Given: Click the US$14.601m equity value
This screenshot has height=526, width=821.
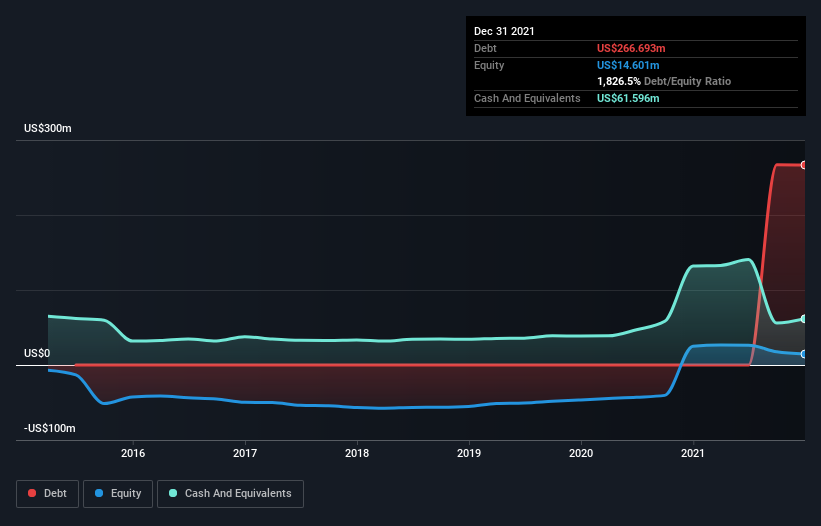Looking at the screenshot, I should (628, 65).
